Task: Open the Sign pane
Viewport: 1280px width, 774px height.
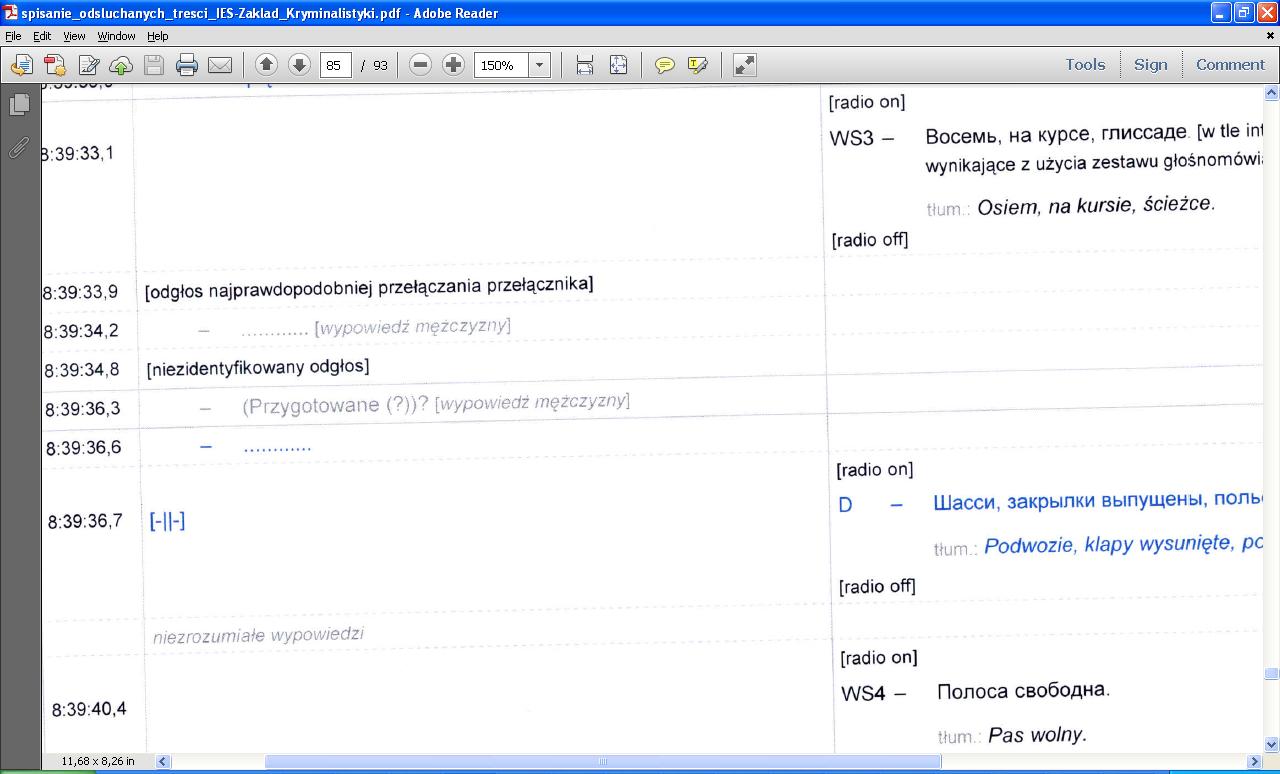Action: 1150,64
